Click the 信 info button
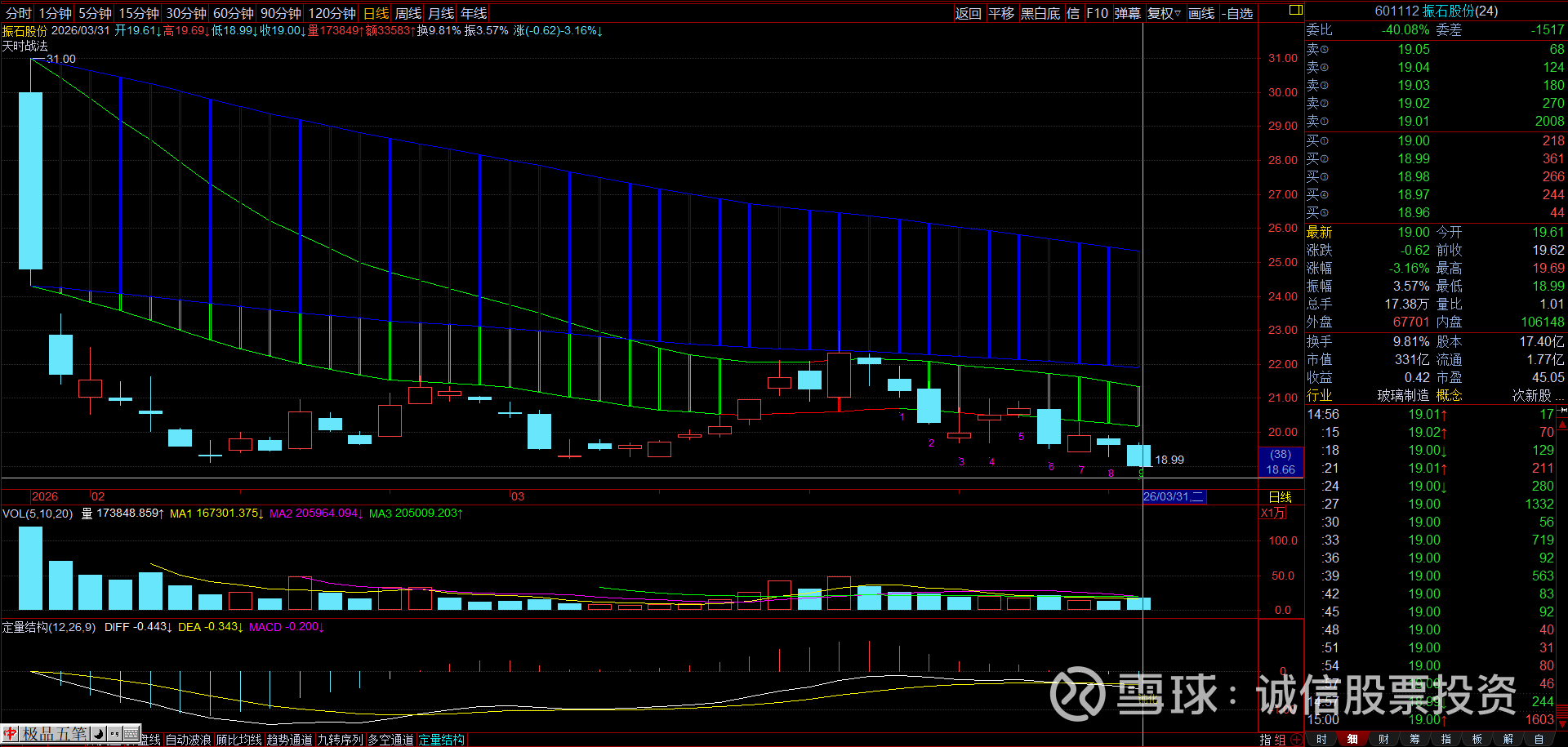This screenshot has width=1568, height=747. [x=1073, y=13]
